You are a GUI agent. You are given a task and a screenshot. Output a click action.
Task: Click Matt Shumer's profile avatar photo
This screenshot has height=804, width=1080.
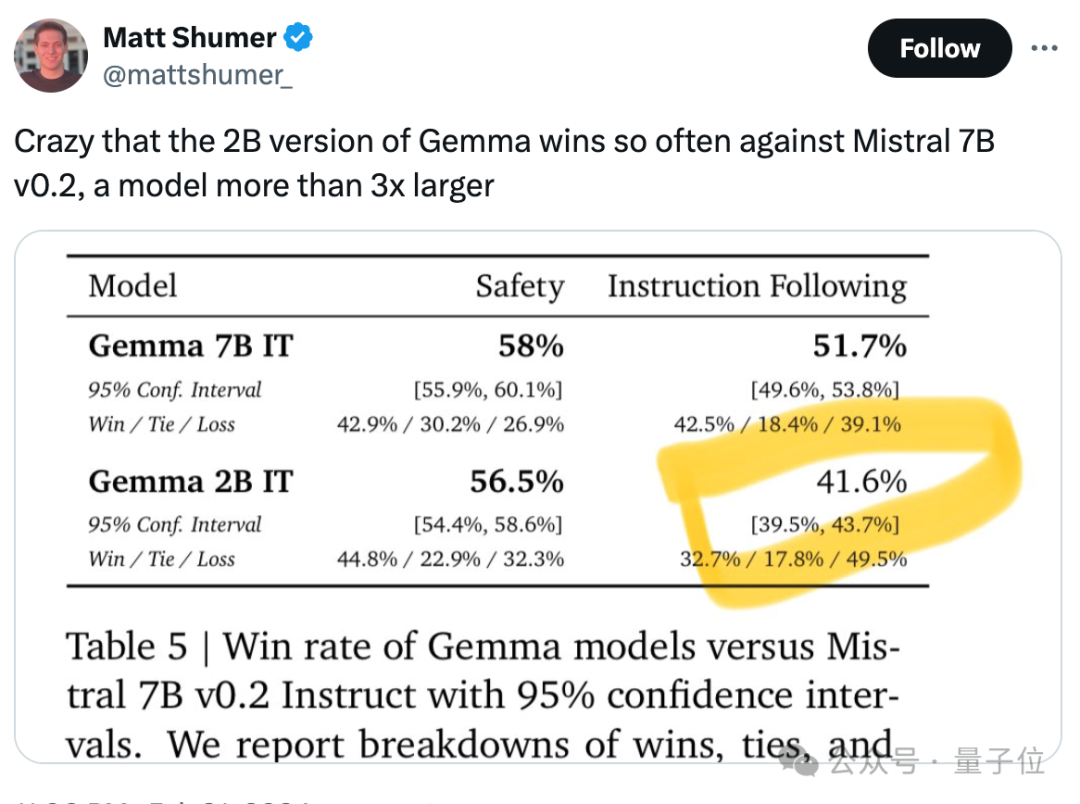coord(52,55)
